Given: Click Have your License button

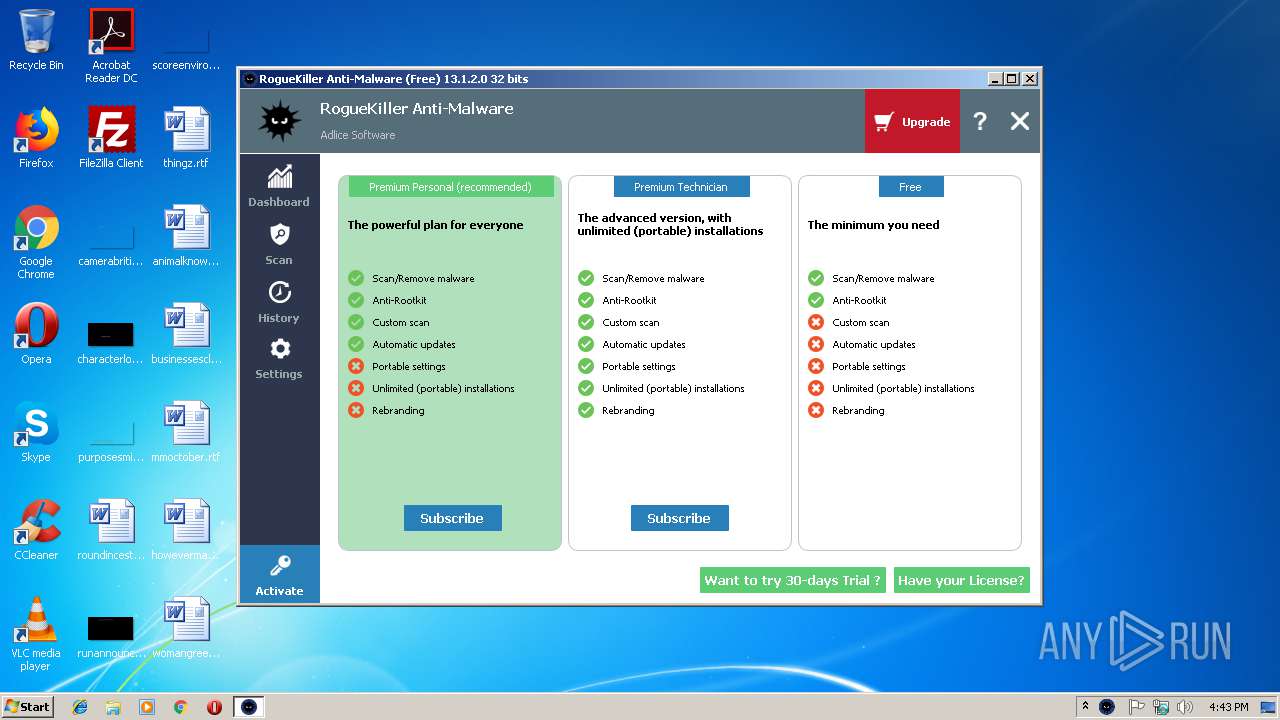Looking at the screenshot, I should [961, 580].
